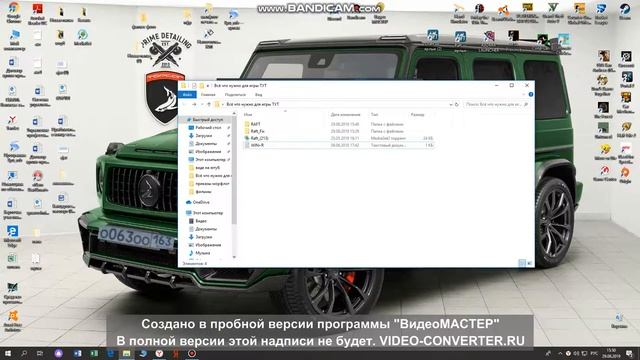640x360 pixels.
Task: Switch to the Вид ribbon tab
Action: [x=259, y=95]
